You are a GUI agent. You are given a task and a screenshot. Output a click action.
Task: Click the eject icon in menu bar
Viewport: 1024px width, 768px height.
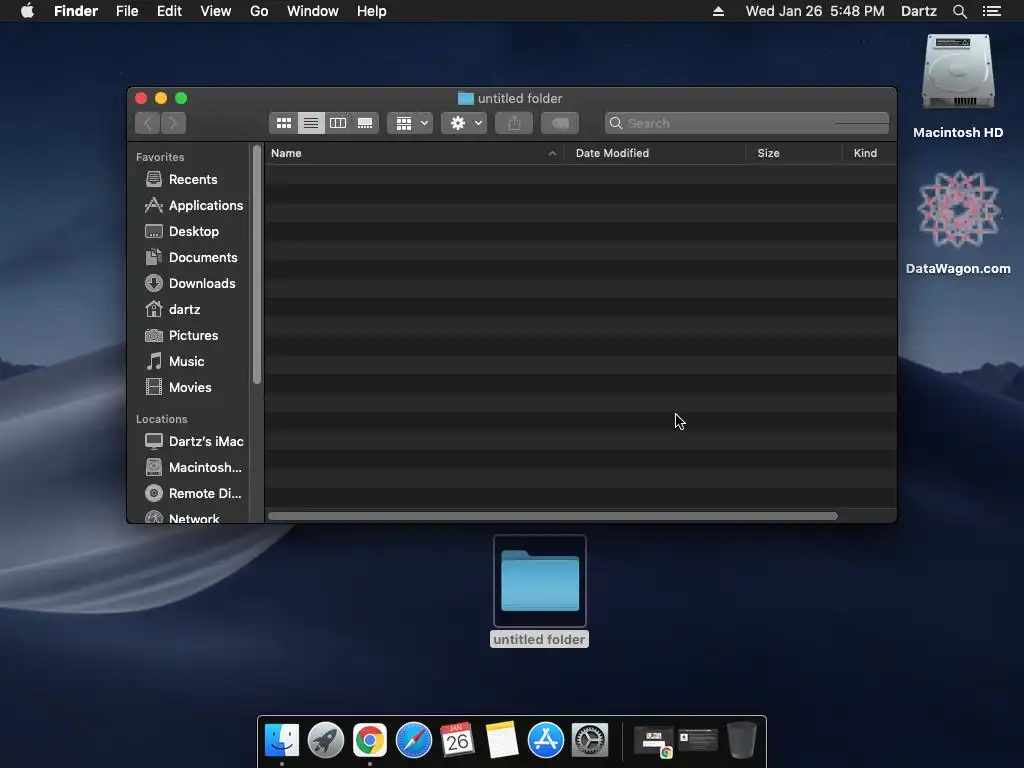[718, 11]
